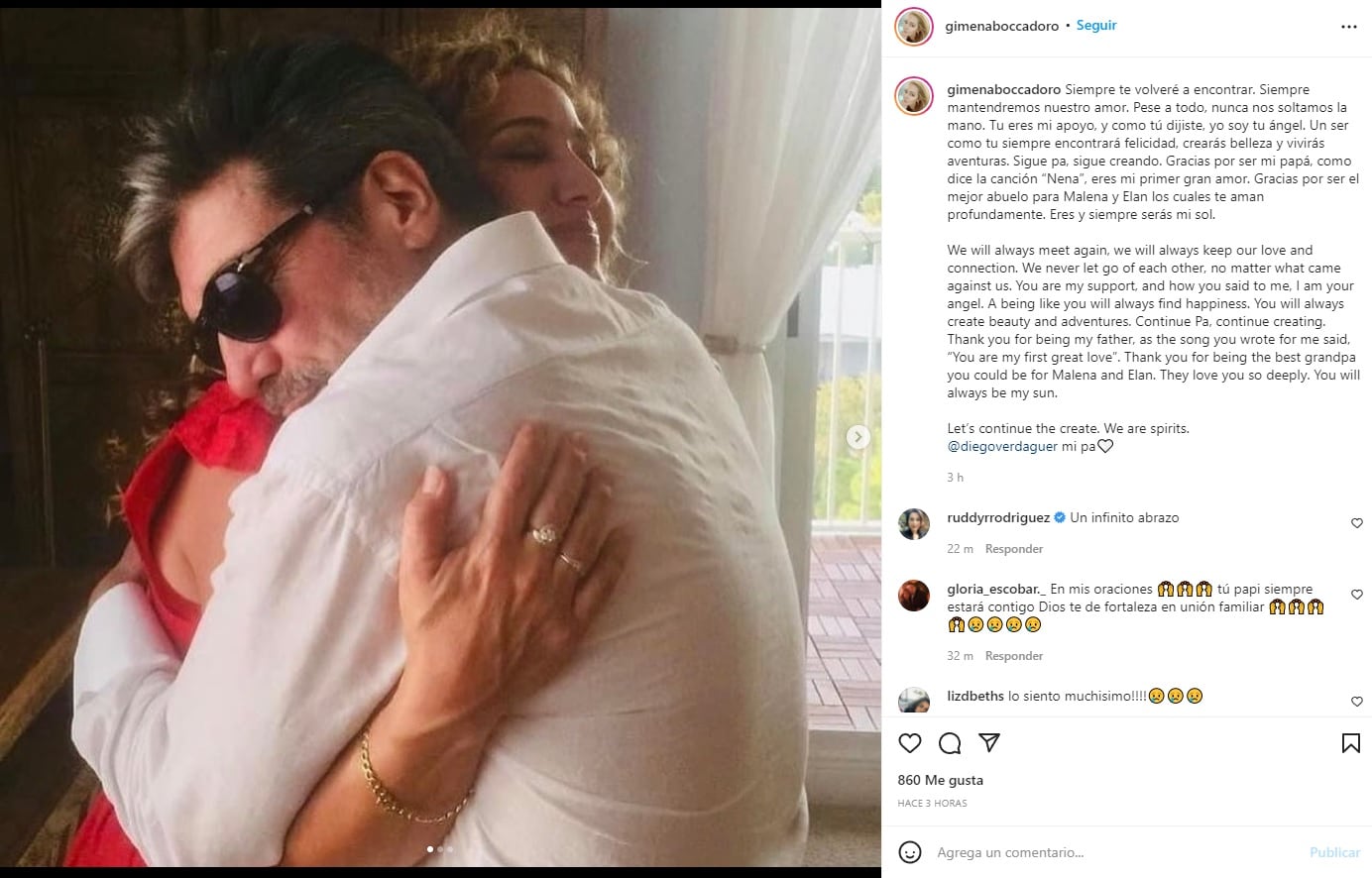Share post via paper plane icon

[988, 742]
